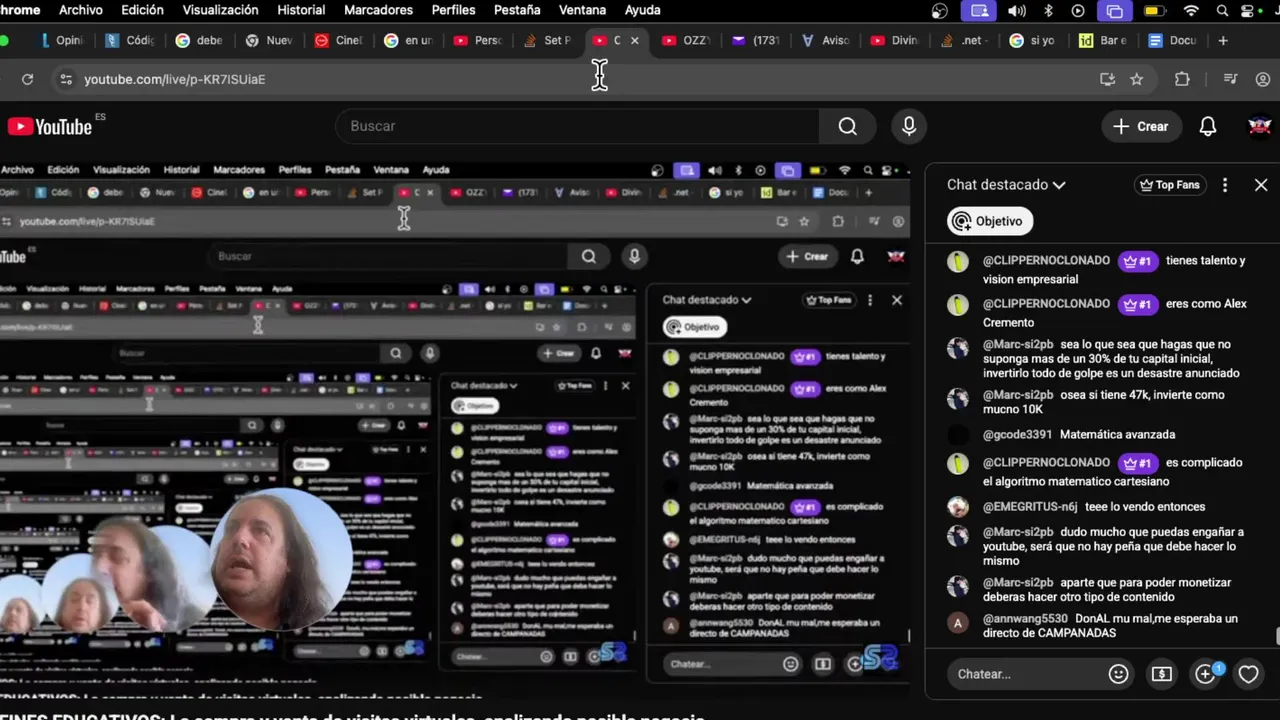Click the address bar URL
The width and height of the screenshot is (1280, 720).
[x=175, y=79]
